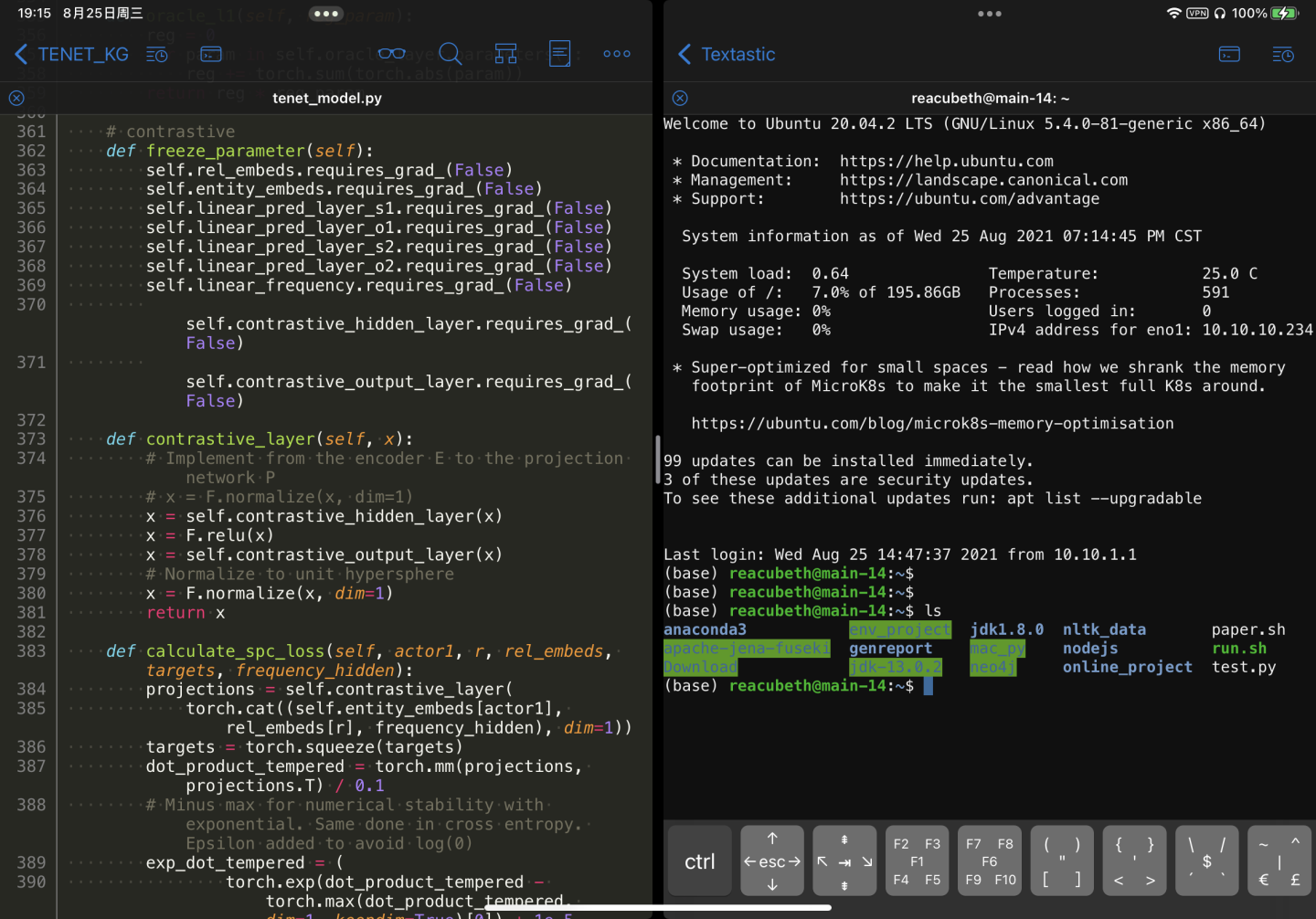Viewport: 1316px width, 919px height.
Task: Click the battery charging icon
Action: click(1284, 13)
